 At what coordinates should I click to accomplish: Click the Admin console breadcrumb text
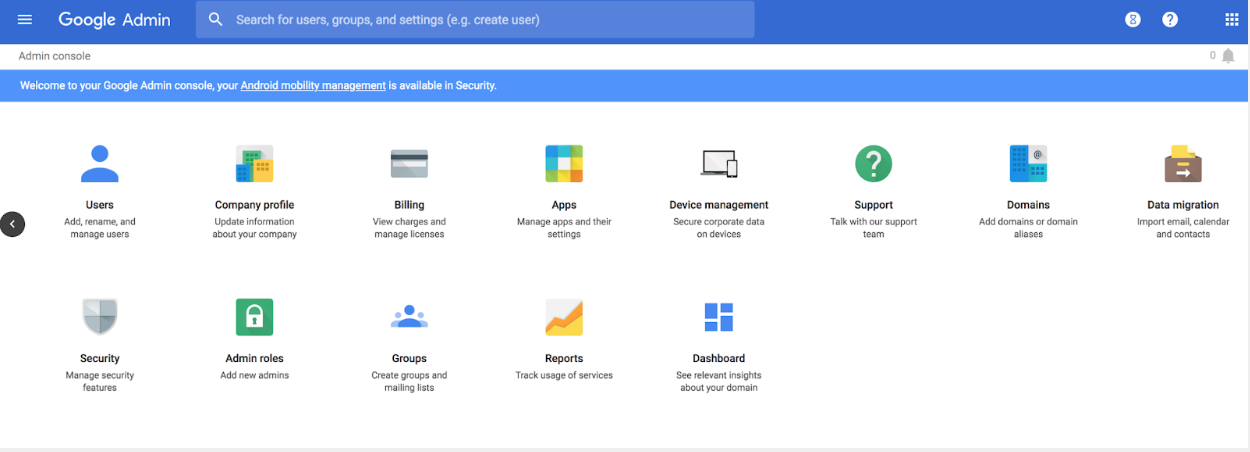55,56
